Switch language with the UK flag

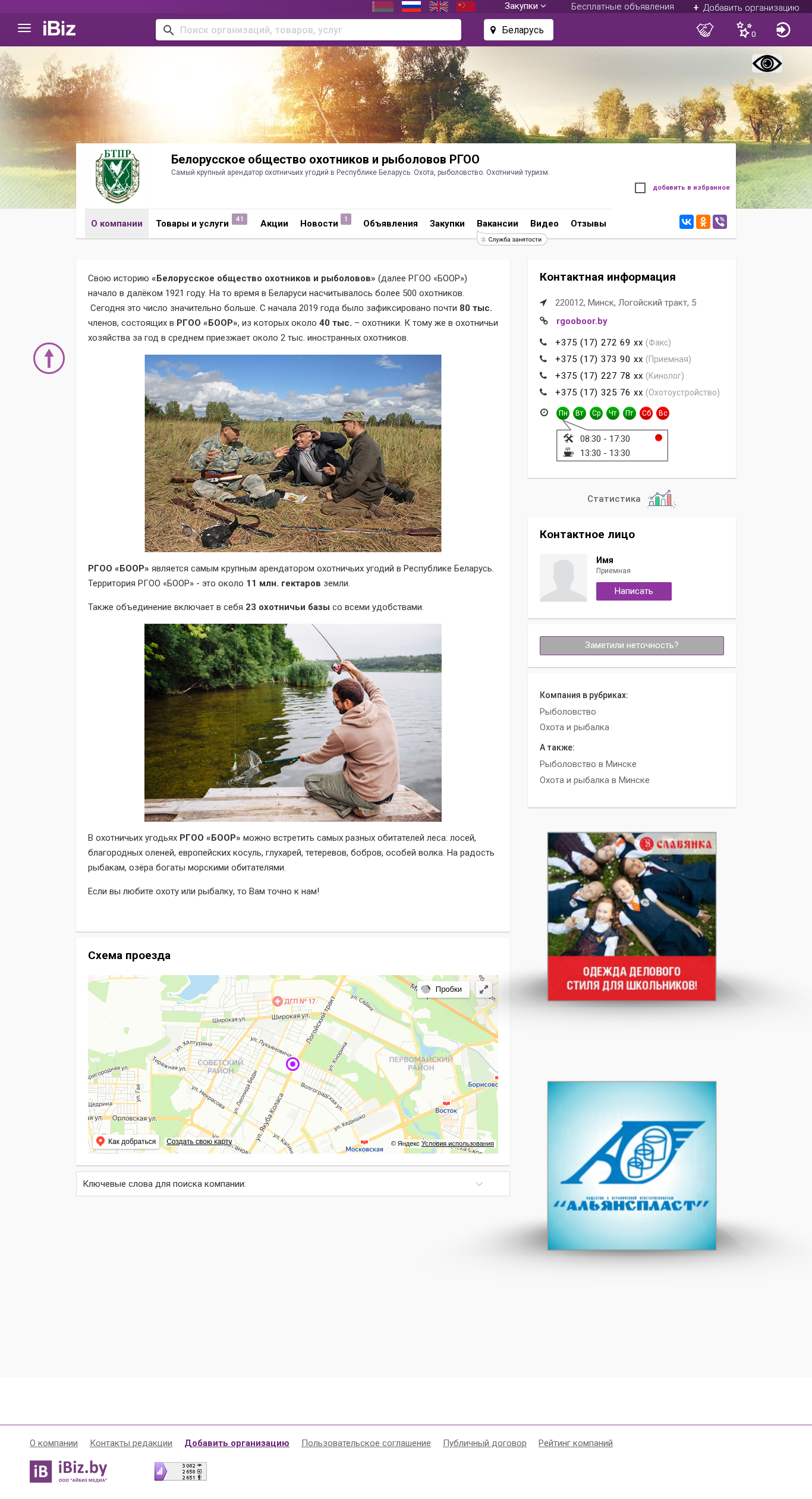pyautogui.click(x=439, y=7)
